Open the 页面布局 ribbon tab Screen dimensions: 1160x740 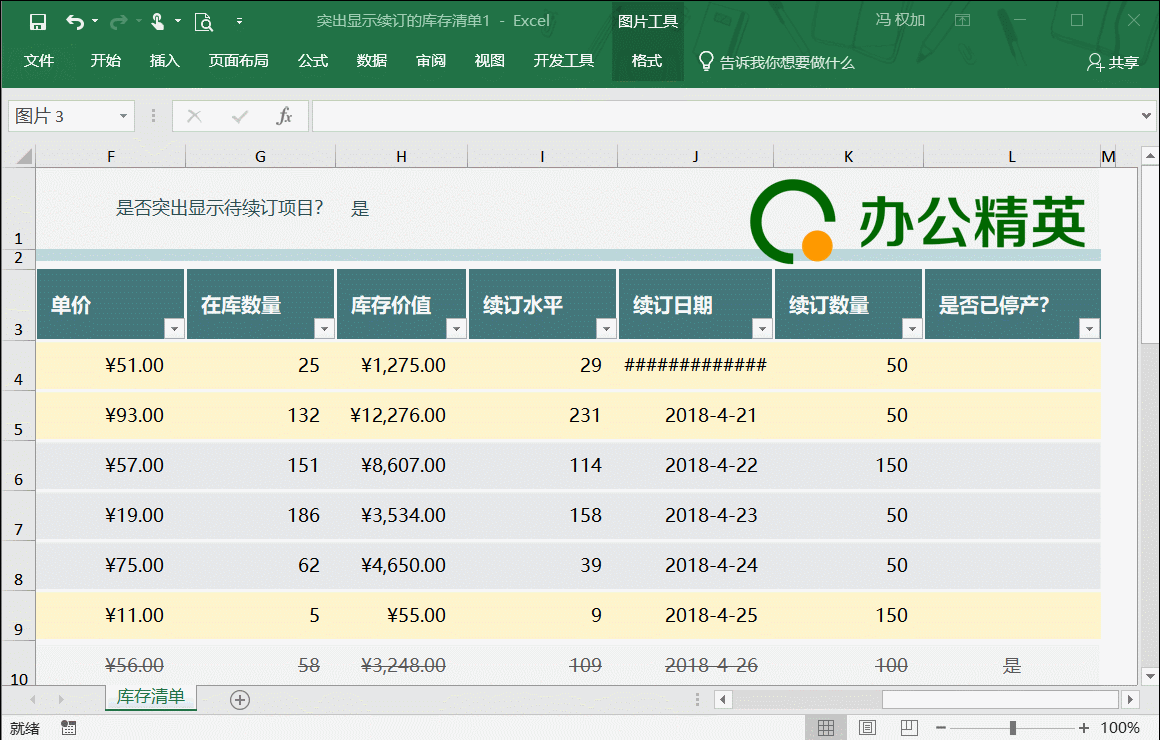click(238, 61)
